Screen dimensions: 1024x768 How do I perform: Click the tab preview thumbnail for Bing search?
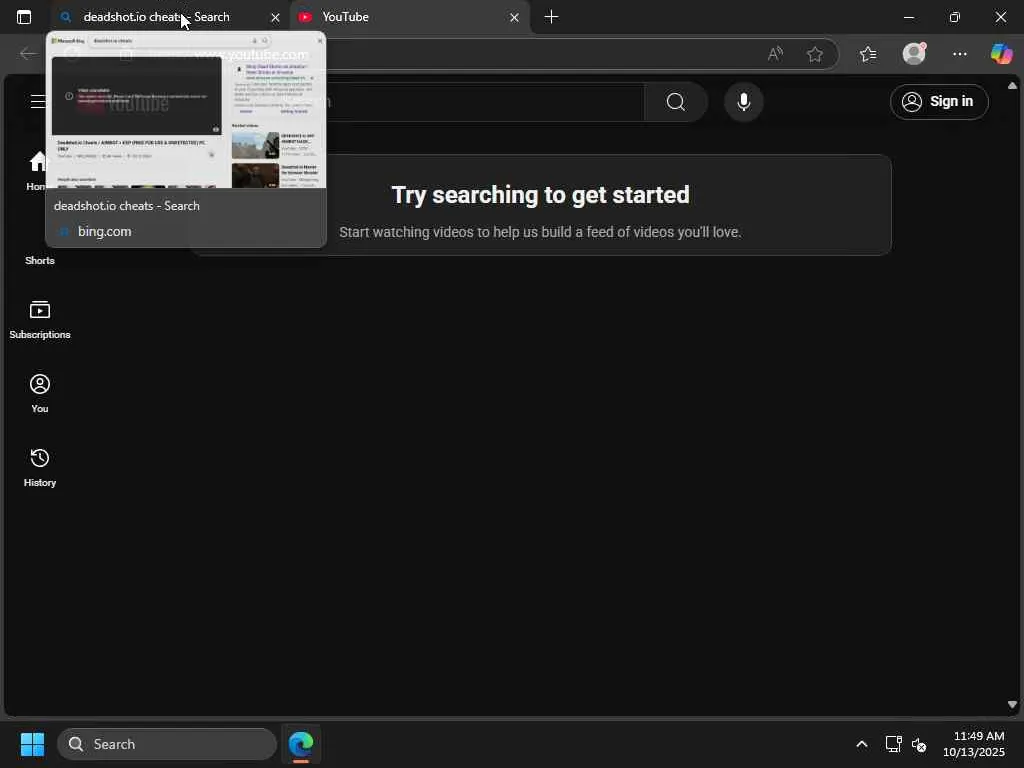pos(186,111)
